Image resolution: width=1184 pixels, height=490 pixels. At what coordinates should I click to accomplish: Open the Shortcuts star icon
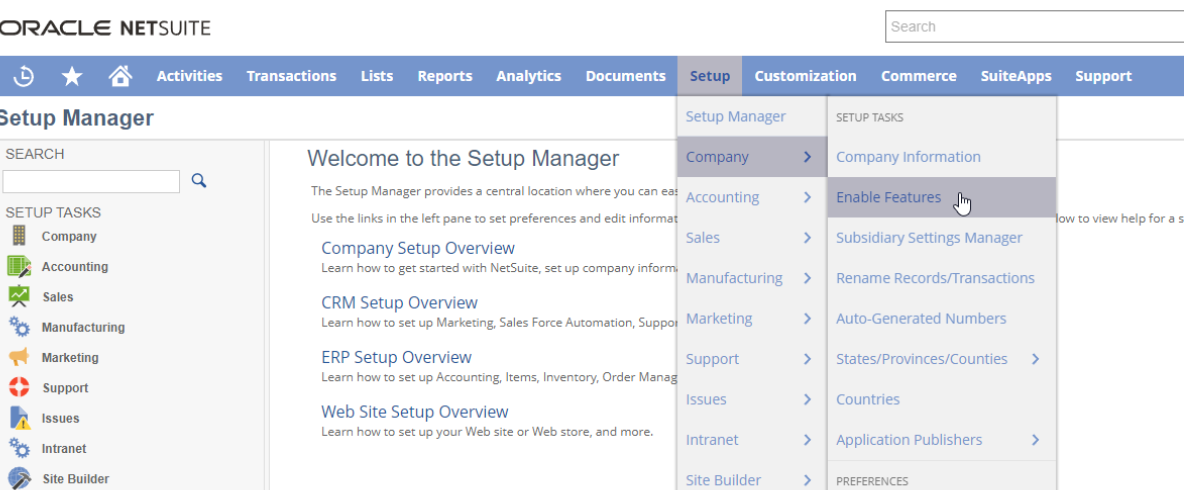pyautogui.click(x=72, y=76)
